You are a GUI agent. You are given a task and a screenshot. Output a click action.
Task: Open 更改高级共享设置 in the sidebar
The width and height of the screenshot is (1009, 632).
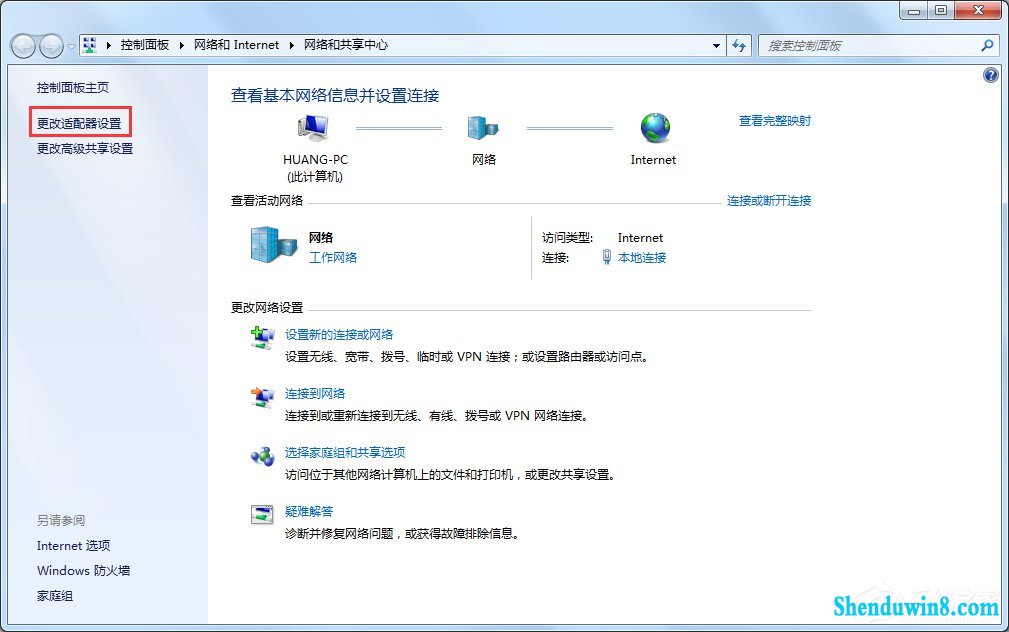(x=85, y=149)
